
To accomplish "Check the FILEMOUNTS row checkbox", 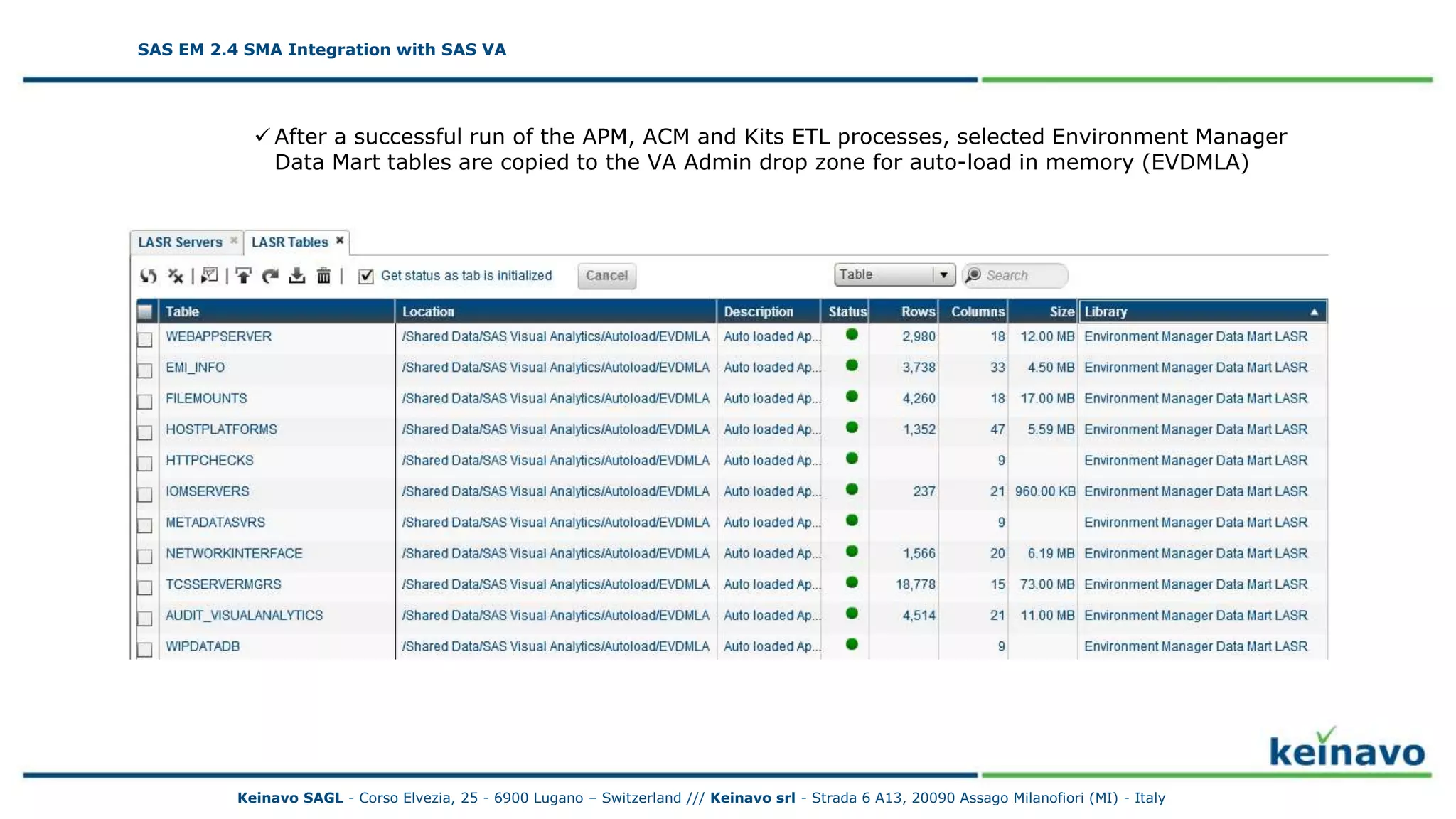I will click(x=145, y=402).
